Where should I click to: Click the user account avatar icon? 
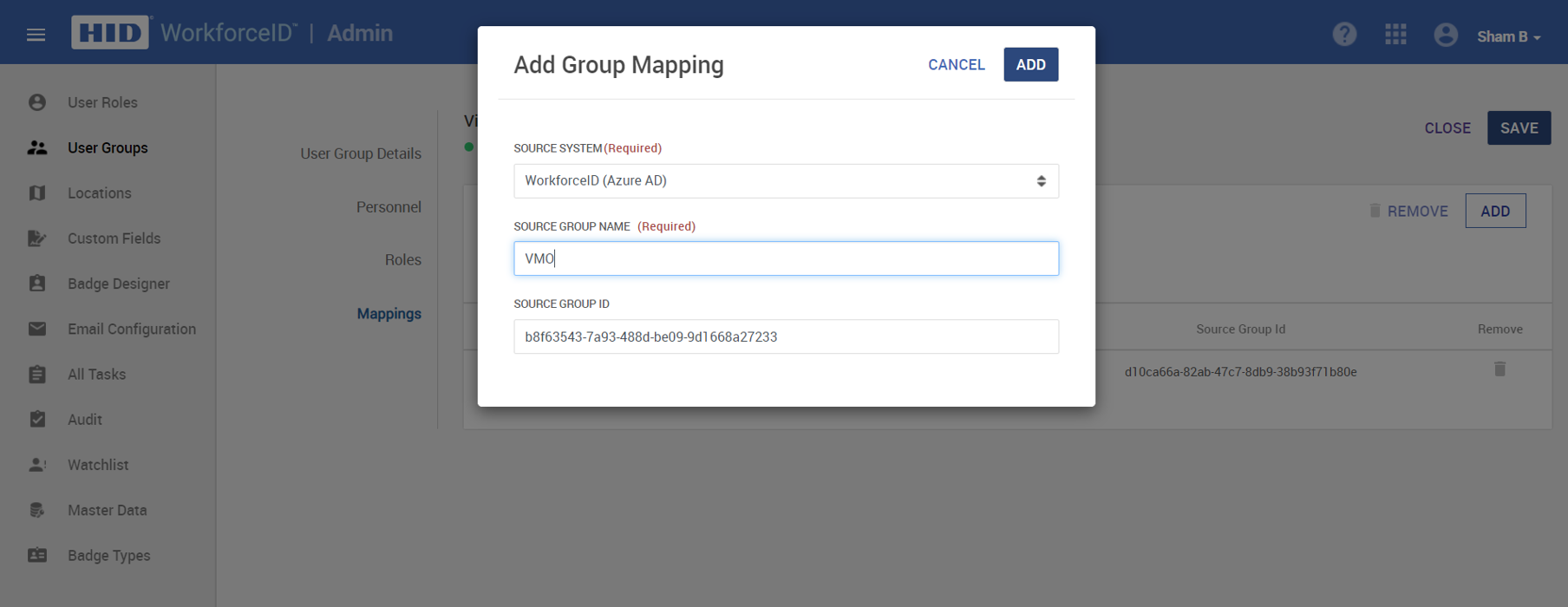[x=1446, y=35]
